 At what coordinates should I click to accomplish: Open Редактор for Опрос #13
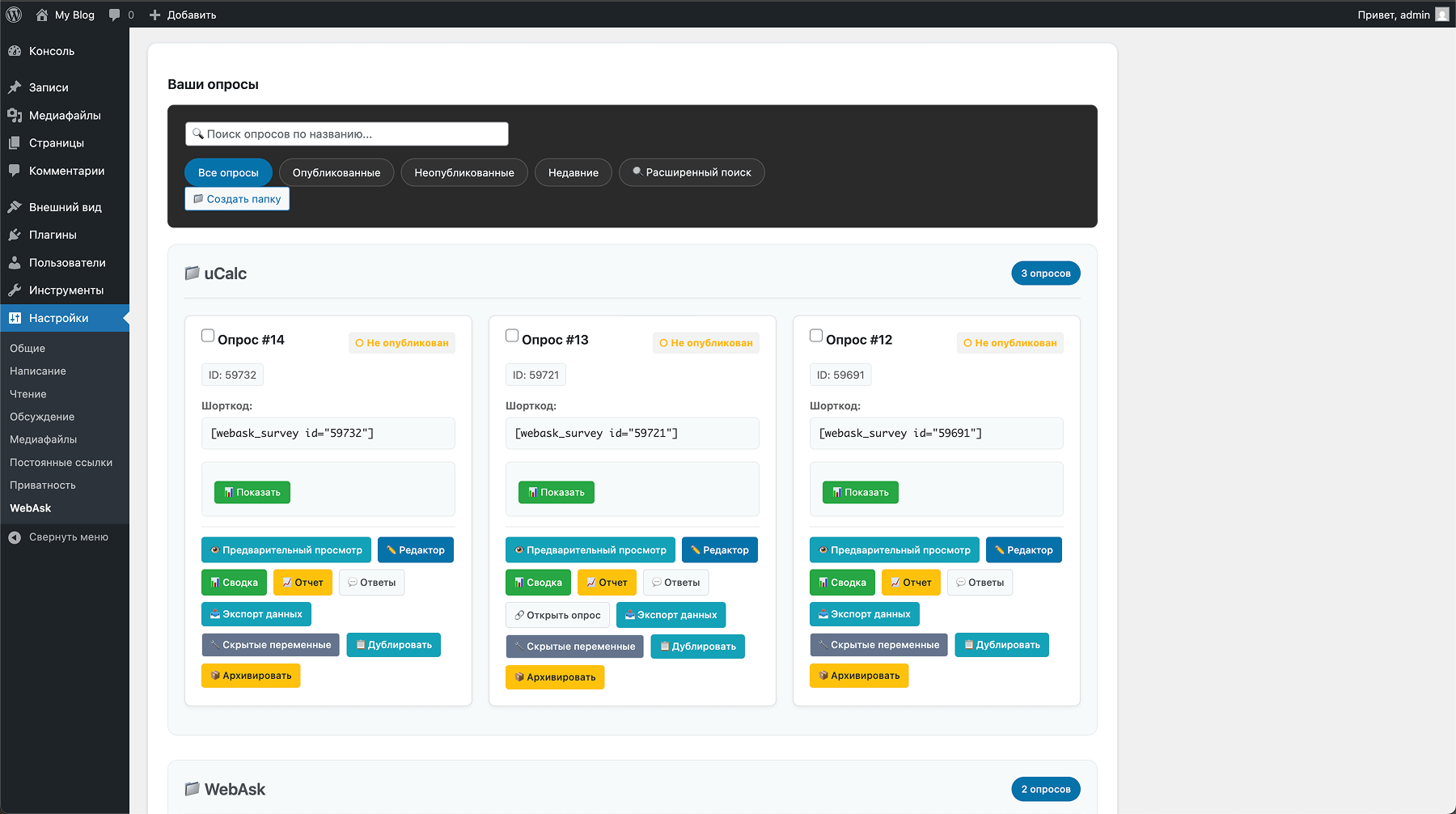coord(720,550)
